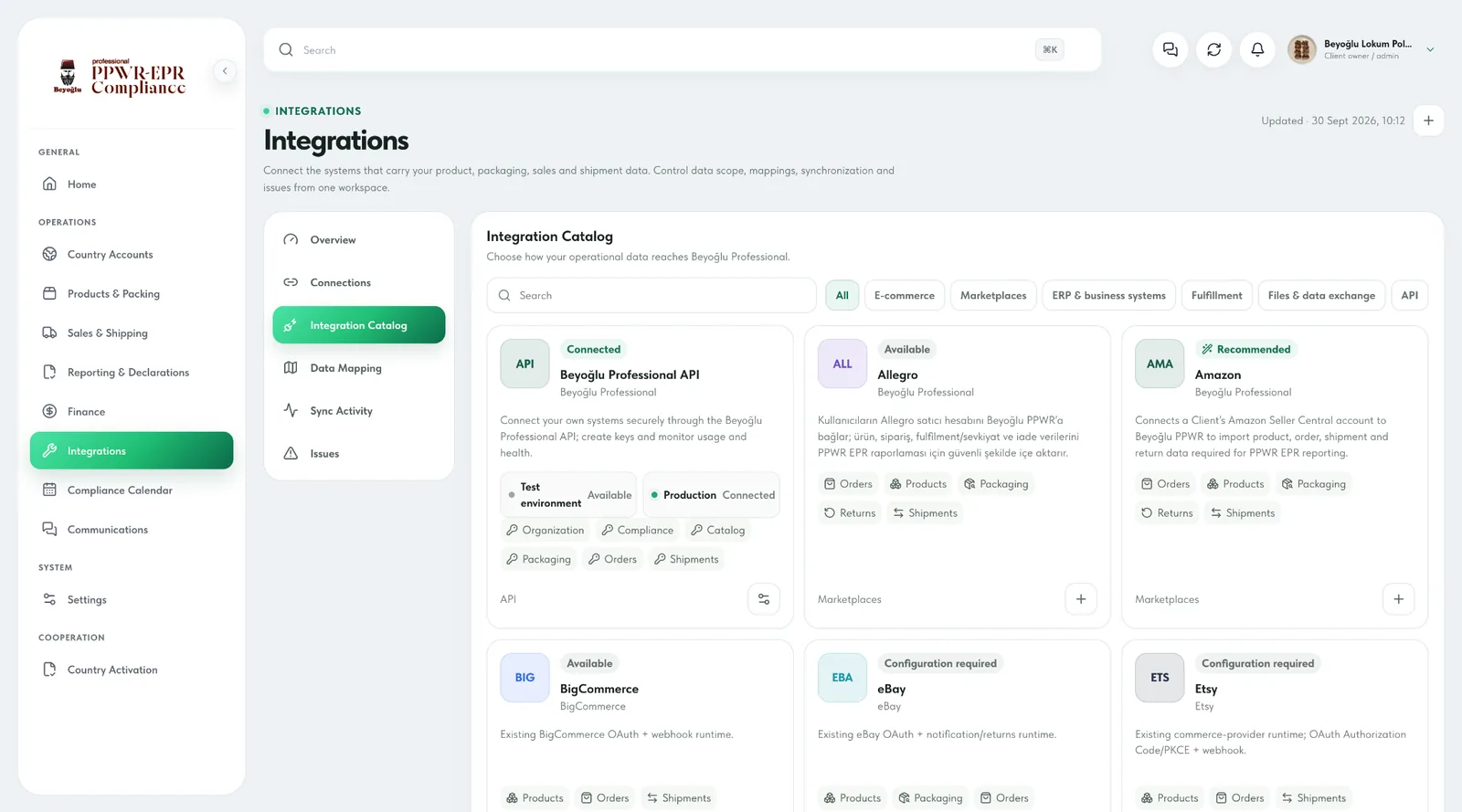The height and width of the screenshot is (812, 1462).
Task: Open the chat messages icon in header
Action: click(x=1171, y=49)
